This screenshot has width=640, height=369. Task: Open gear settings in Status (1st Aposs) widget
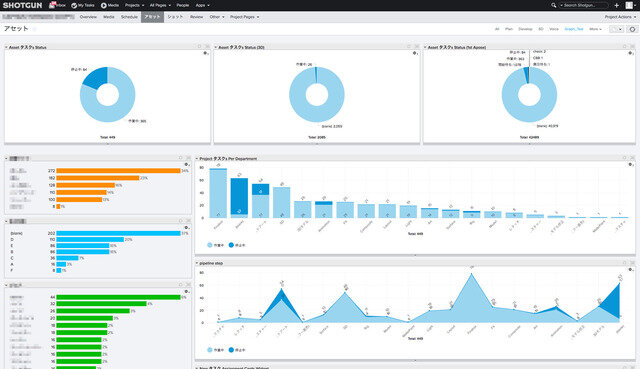click(631, 53)
